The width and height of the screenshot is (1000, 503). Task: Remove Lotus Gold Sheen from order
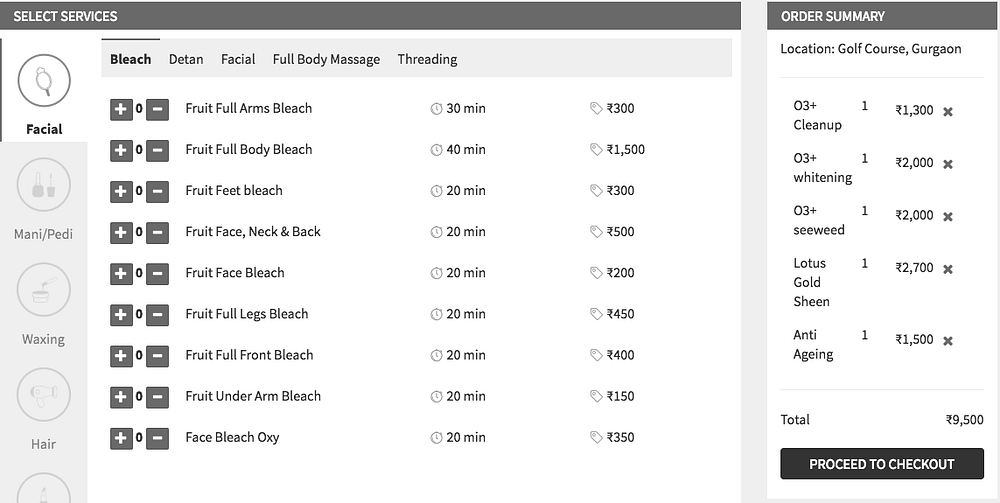(x=948, y=269)
